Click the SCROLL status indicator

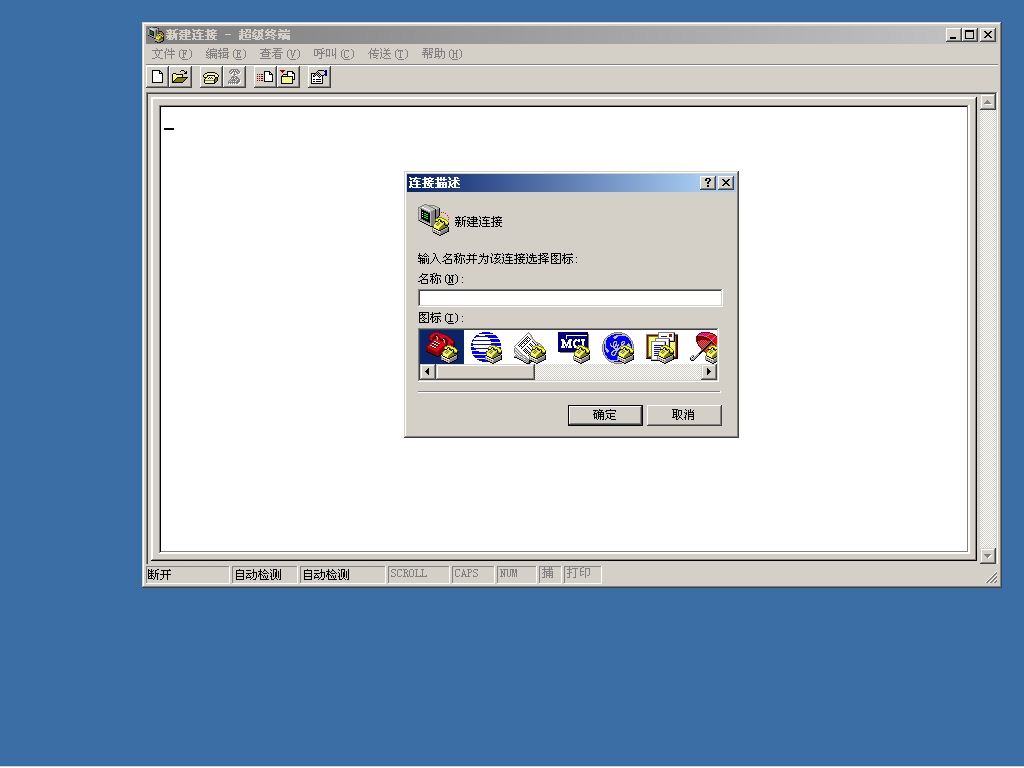tap(418, 574)
